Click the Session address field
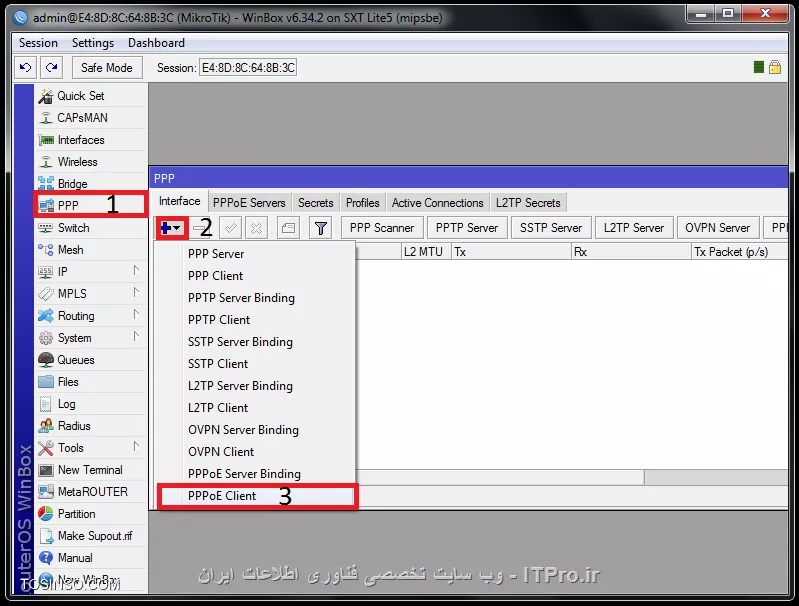 [248, 68]
